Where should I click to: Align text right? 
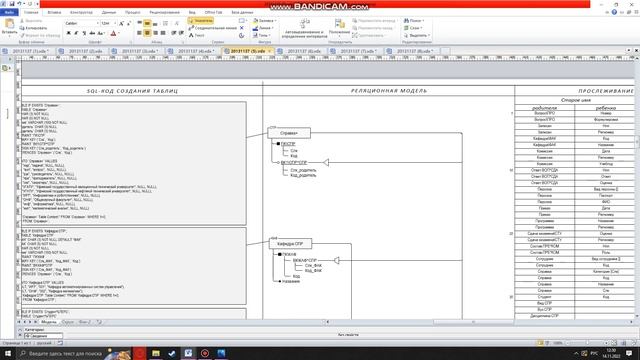pos(155,33)
